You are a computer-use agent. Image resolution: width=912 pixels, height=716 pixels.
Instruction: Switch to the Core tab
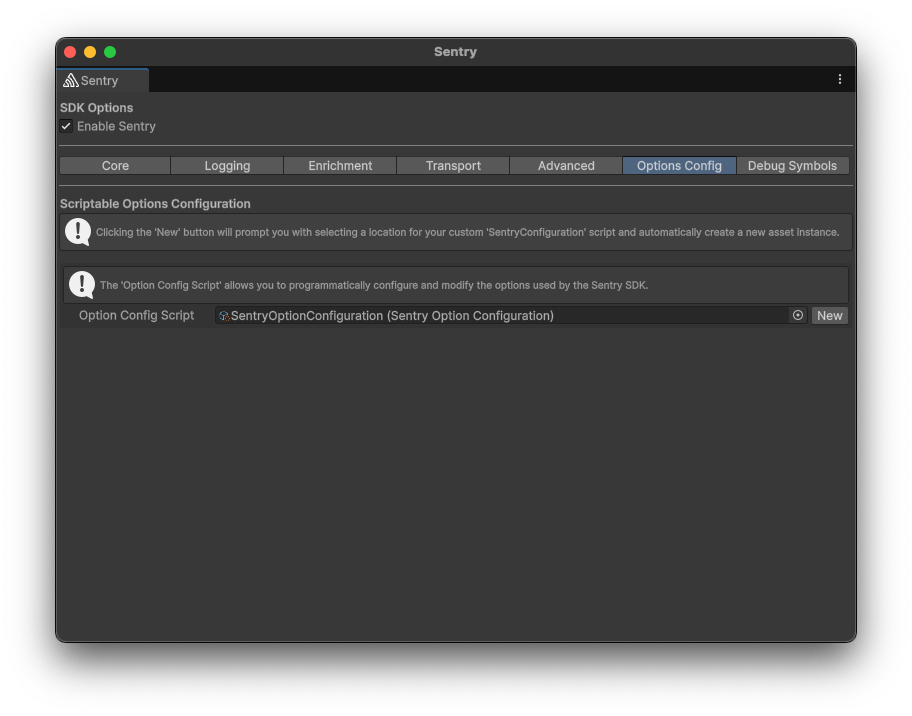(x=114, y=165)
